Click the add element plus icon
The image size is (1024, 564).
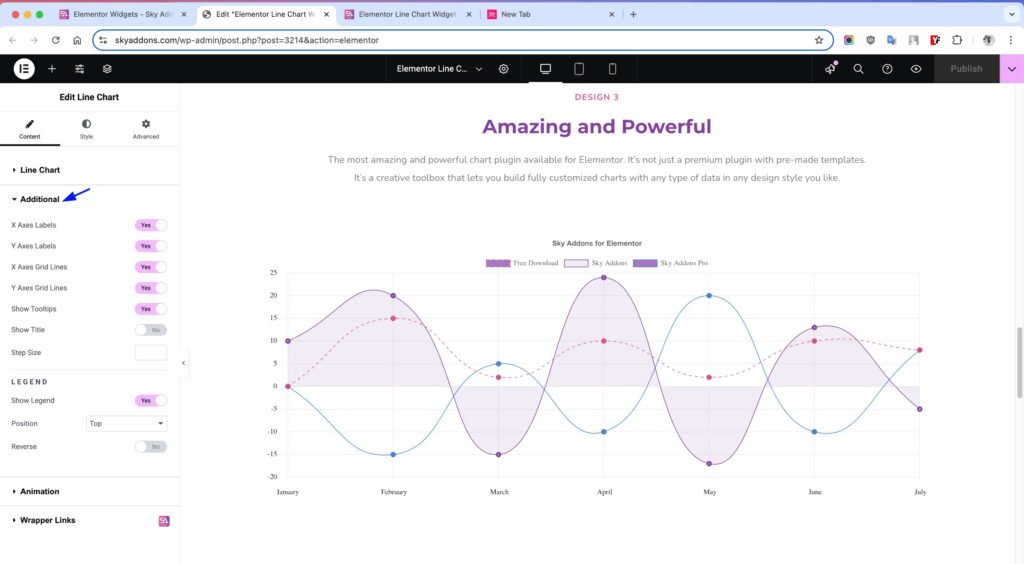click(52, 69)
